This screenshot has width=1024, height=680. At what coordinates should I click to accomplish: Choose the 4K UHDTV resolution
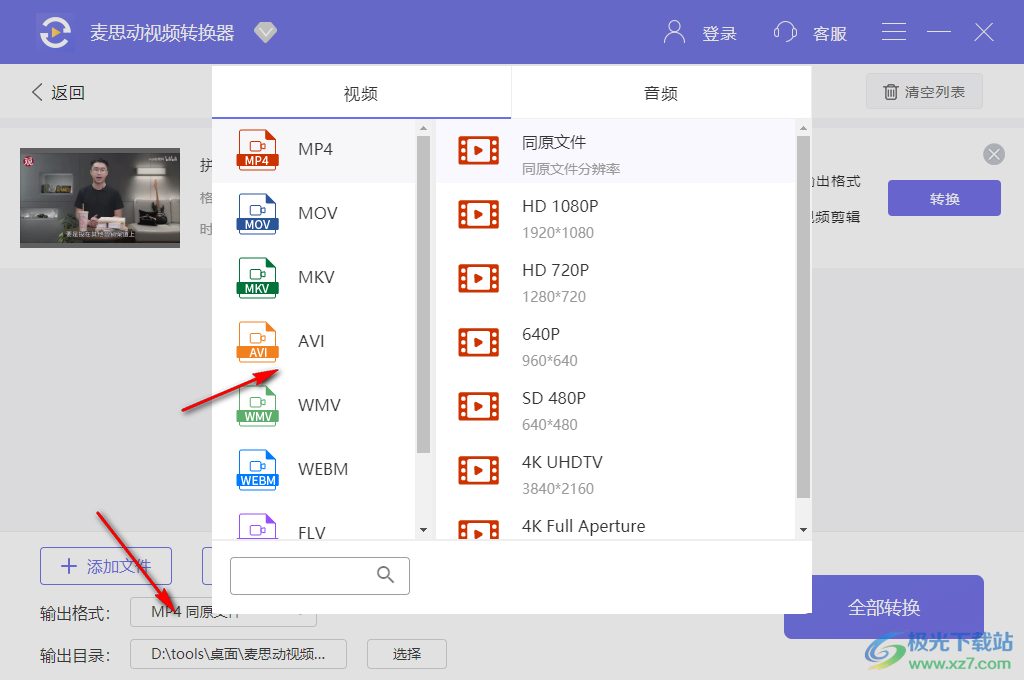click(616, 471)
